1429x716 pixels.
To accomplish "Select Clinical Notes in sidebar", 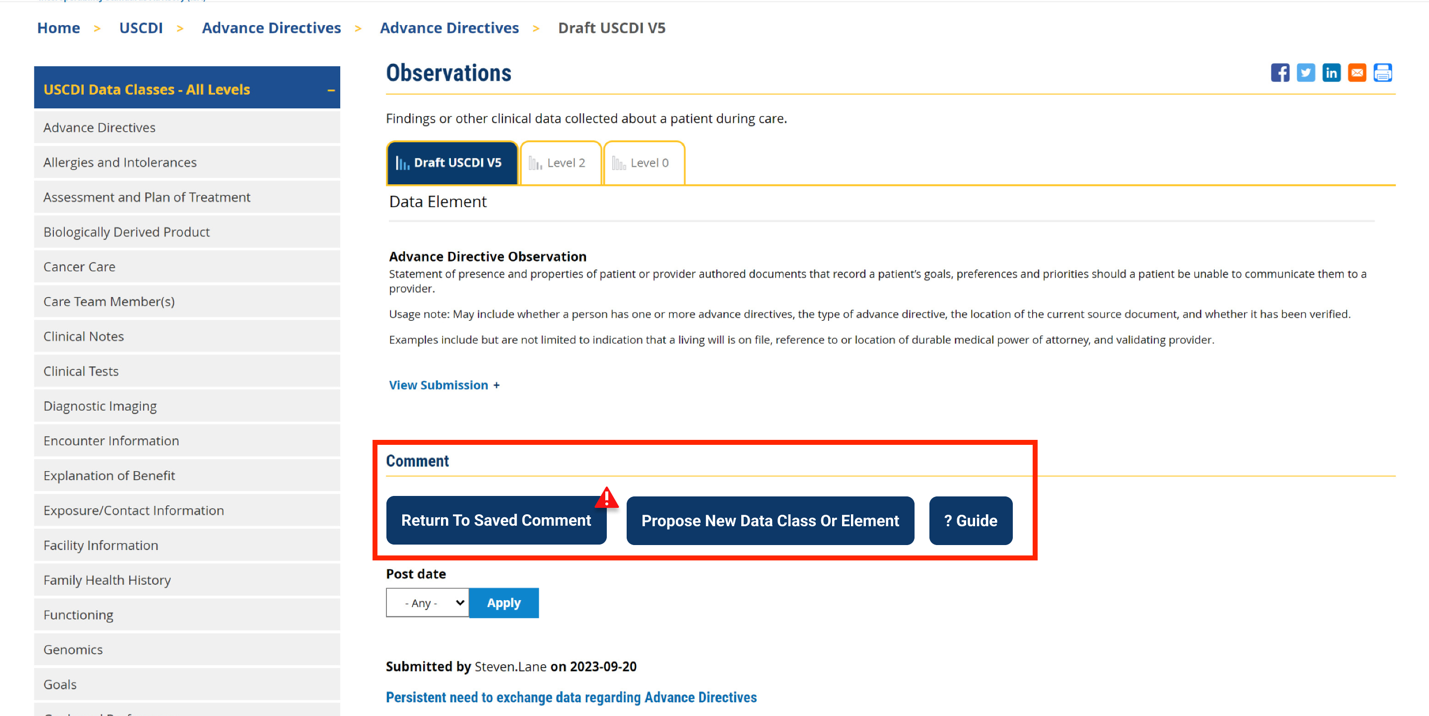I will pos(84,336).
